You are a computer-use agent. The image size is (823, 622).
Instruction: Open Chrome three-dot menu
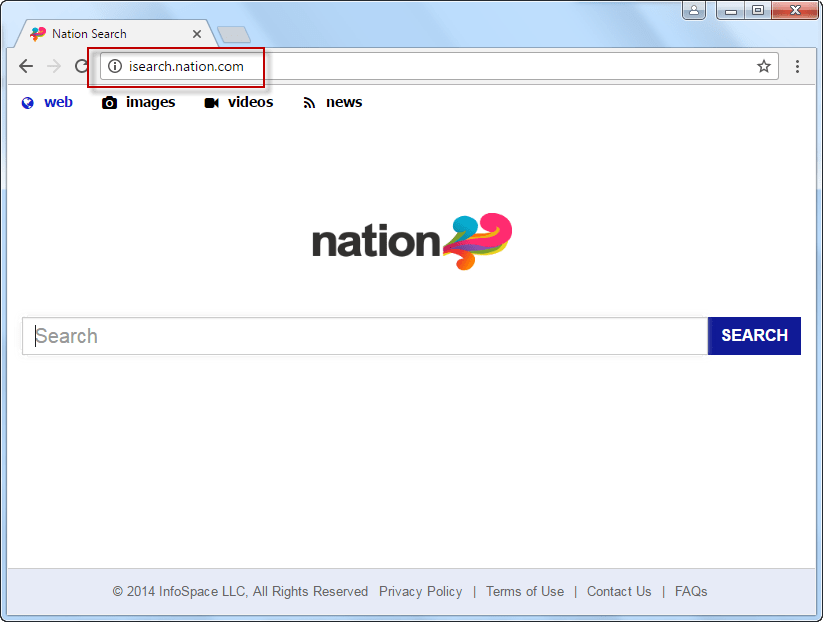click(x=797, y=66)
